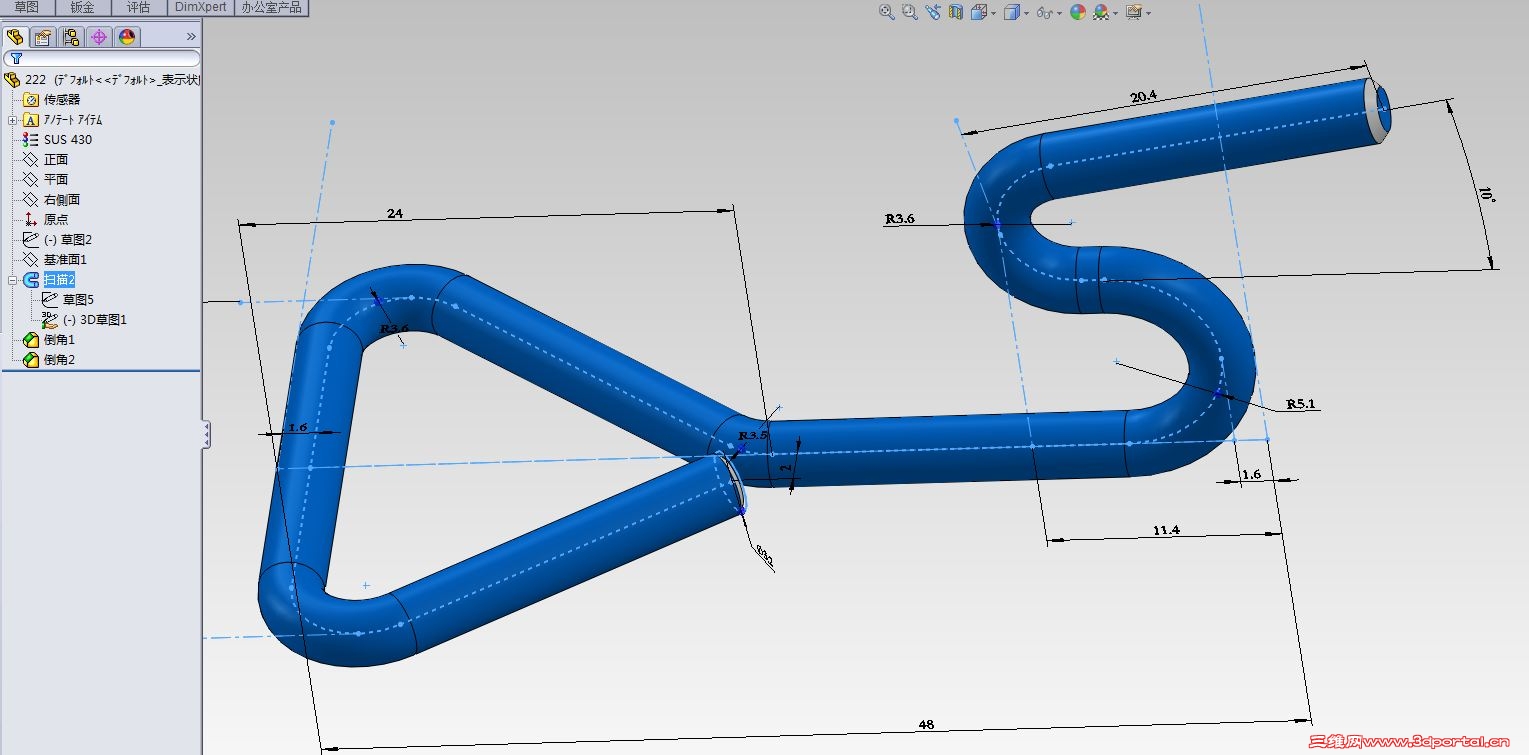This screenshot has width=1529, height=755.
Task: Open the display style dropdown arrow
Action: 1027,13
